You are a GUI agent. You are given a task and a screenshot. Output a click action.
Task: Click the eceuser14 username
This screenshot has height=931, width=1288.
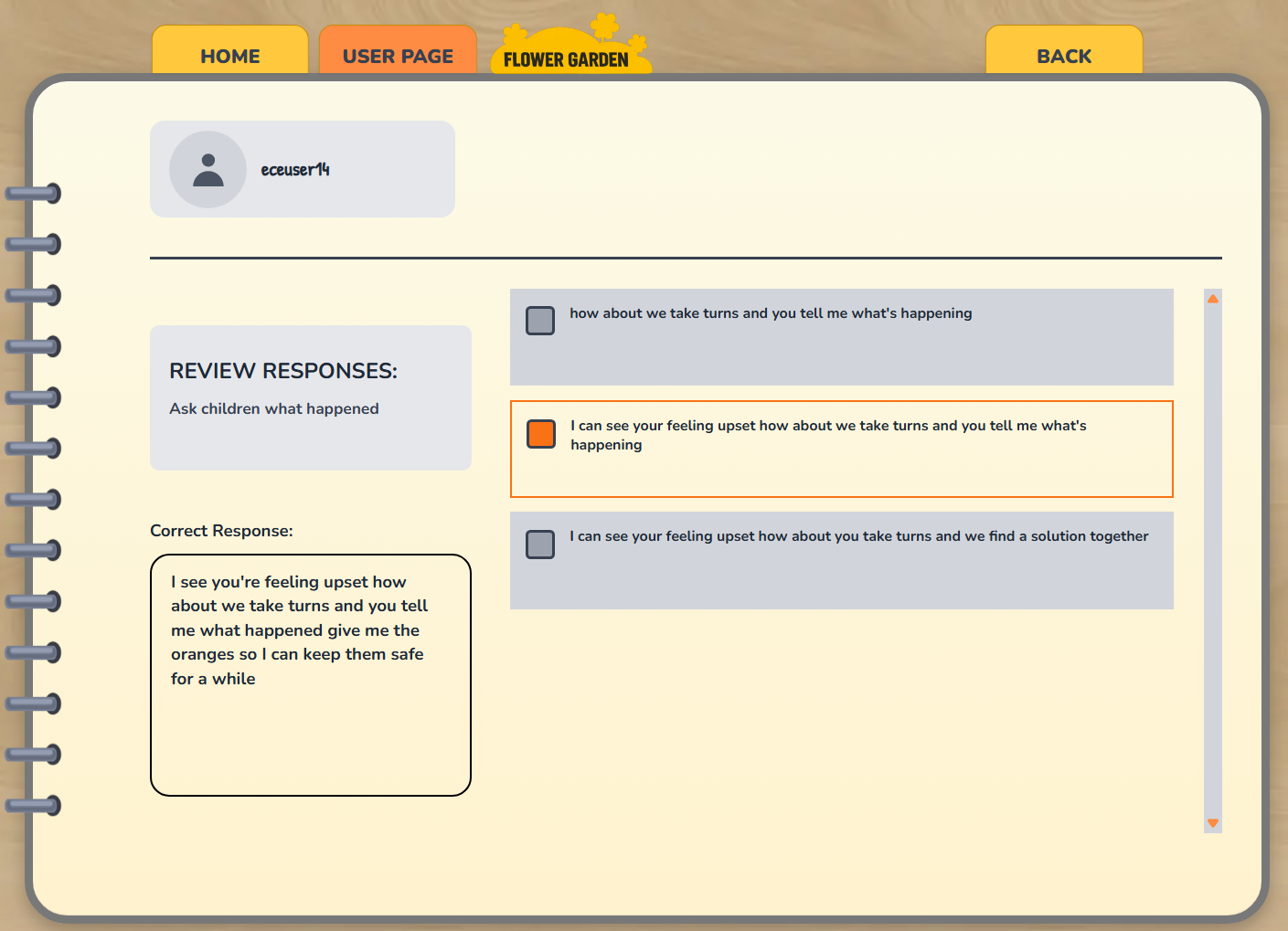coord(295,169)
